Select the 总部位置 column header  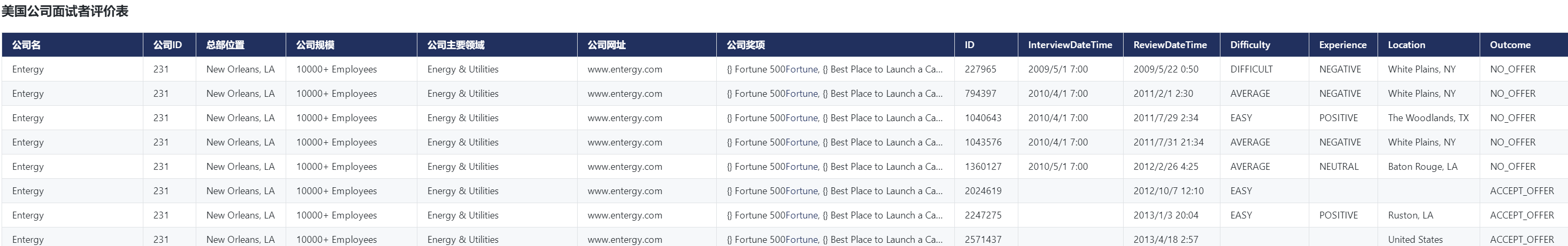(x=225, y=45)
